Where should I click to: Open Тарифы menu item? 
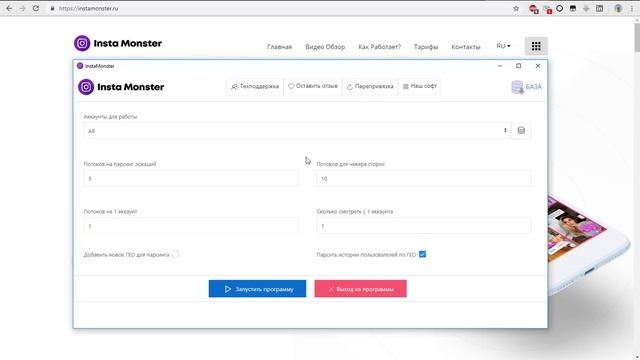426,47
